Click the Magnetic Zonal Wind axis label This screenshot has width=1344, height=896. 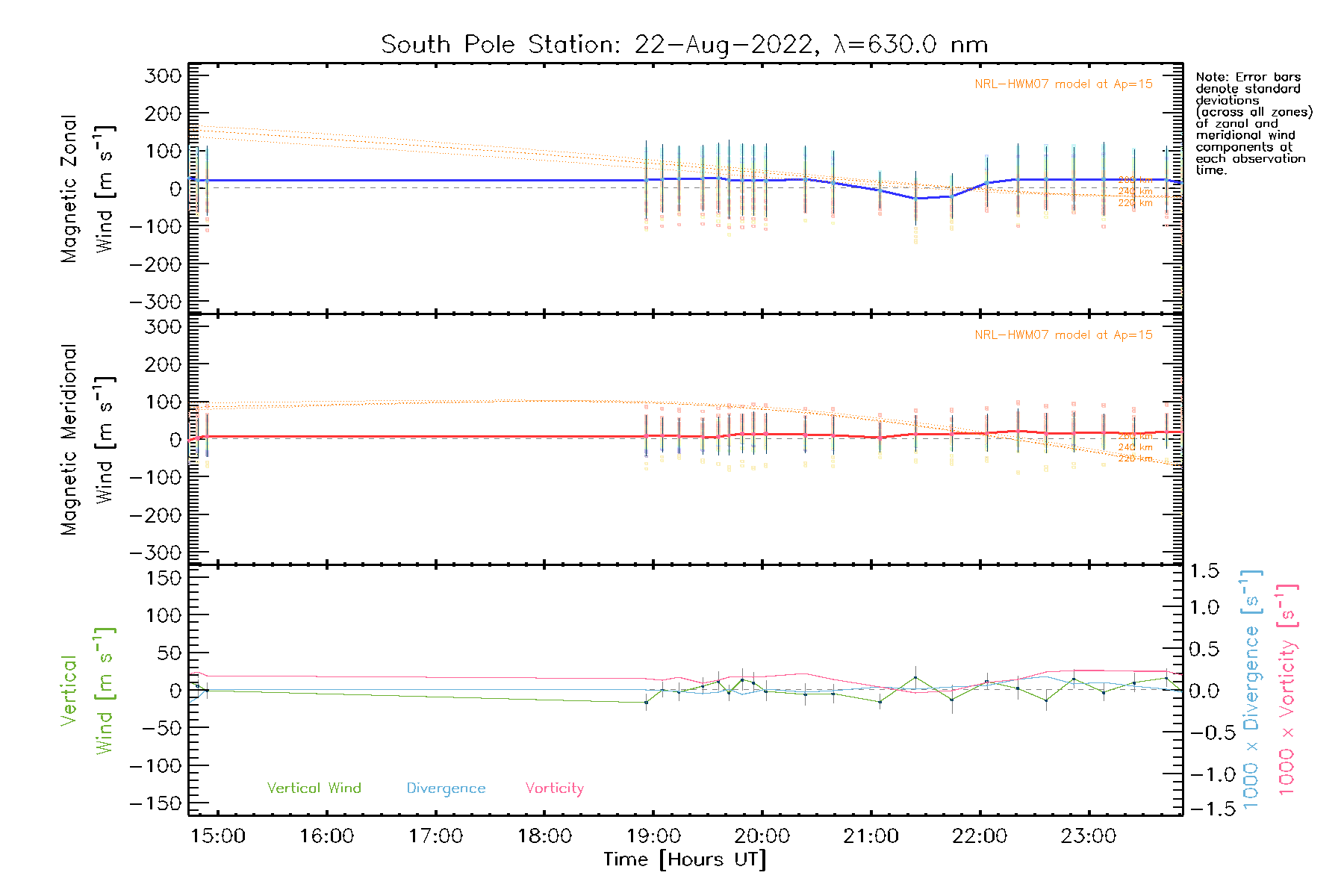point(86,188)
